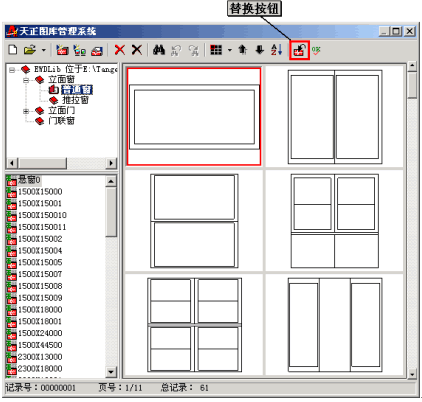Click the tree panel horizontal scrollbar thumb
This screenshot has width=422, height=402.
(x=42, y=163)
